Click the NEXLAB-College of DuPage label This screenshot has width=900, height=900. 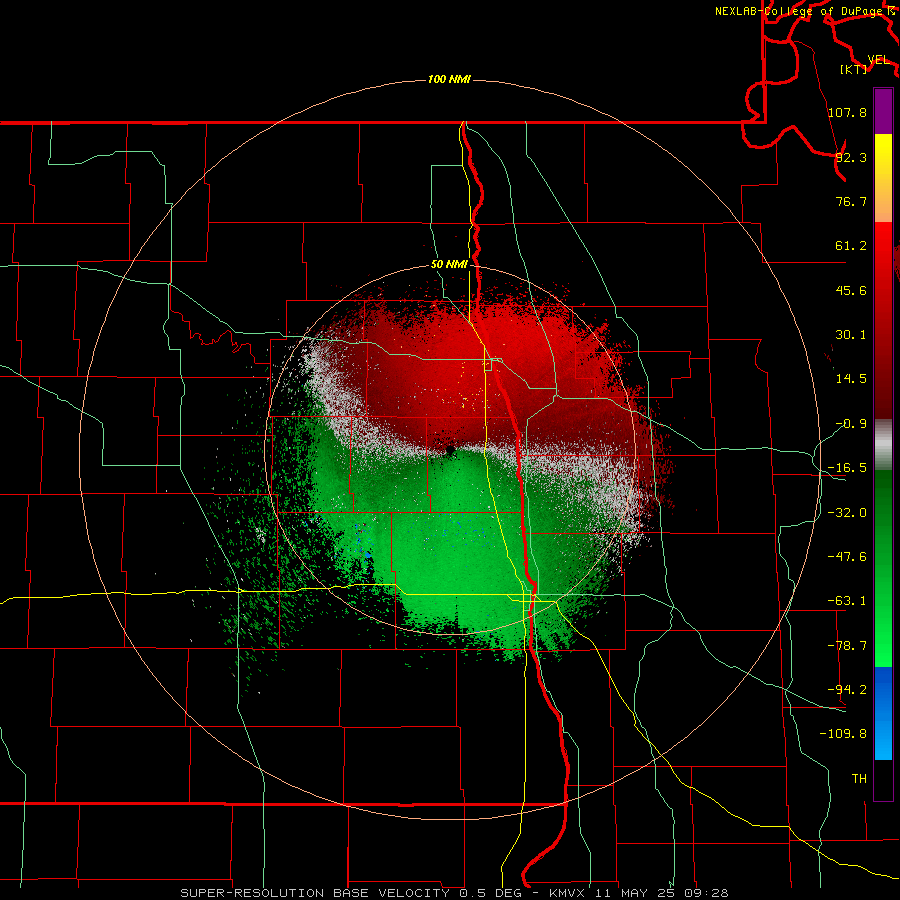click(800, 11)
